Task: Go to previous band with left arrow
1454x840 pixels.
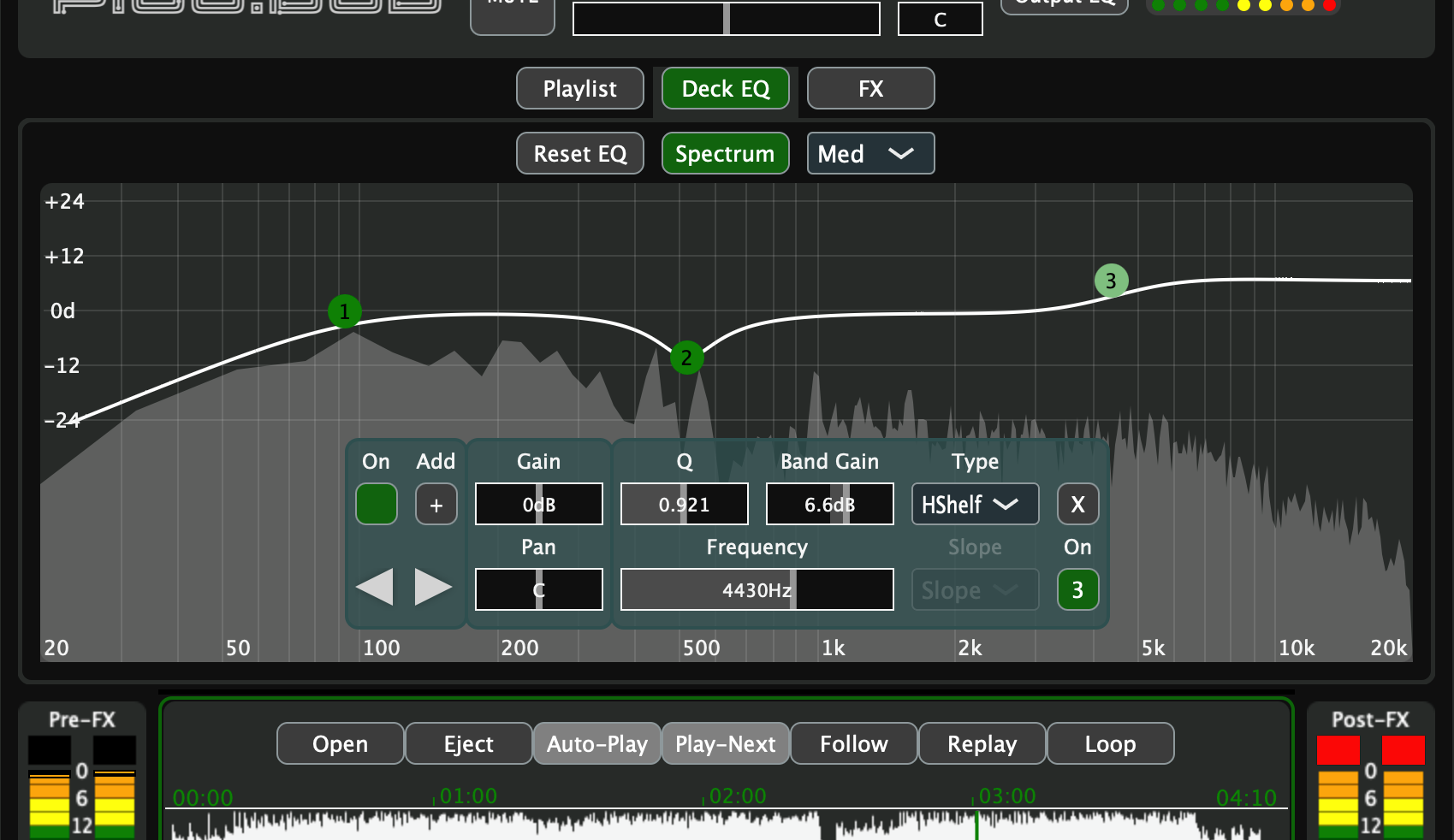Action: tap(375, 587)
